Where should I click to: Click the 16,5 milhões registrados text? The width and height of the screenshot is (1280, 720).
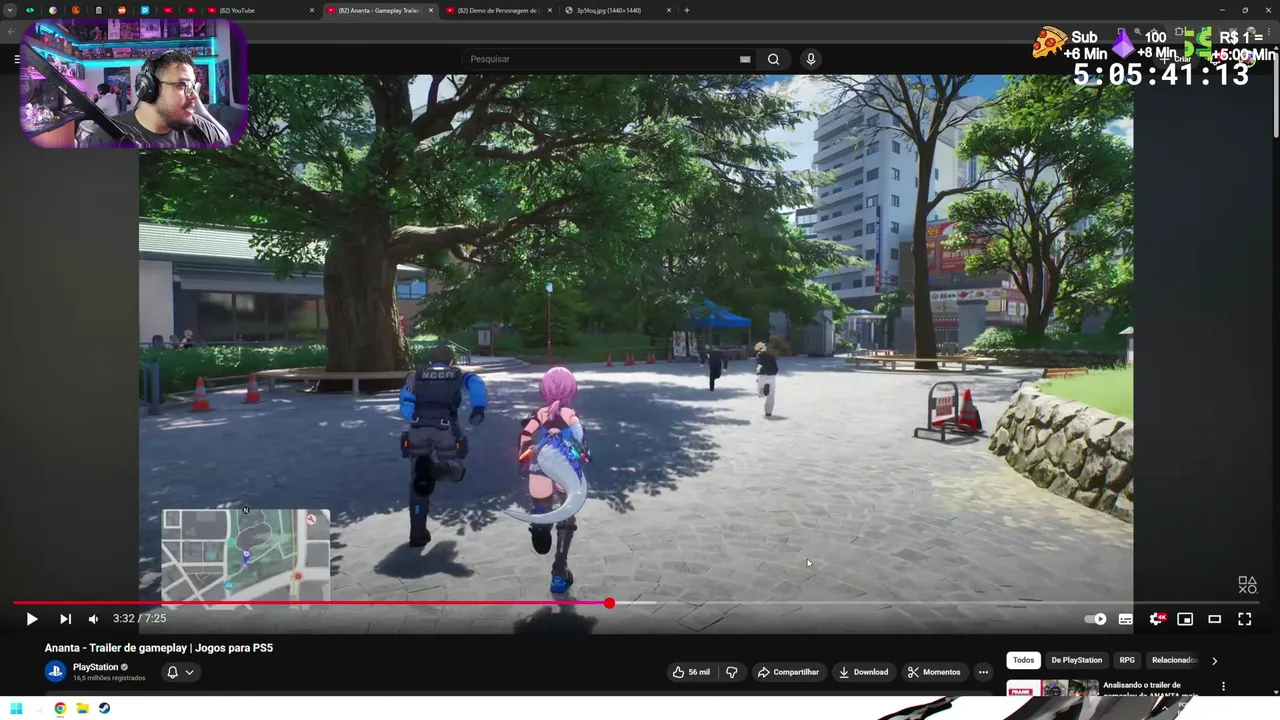109,678
